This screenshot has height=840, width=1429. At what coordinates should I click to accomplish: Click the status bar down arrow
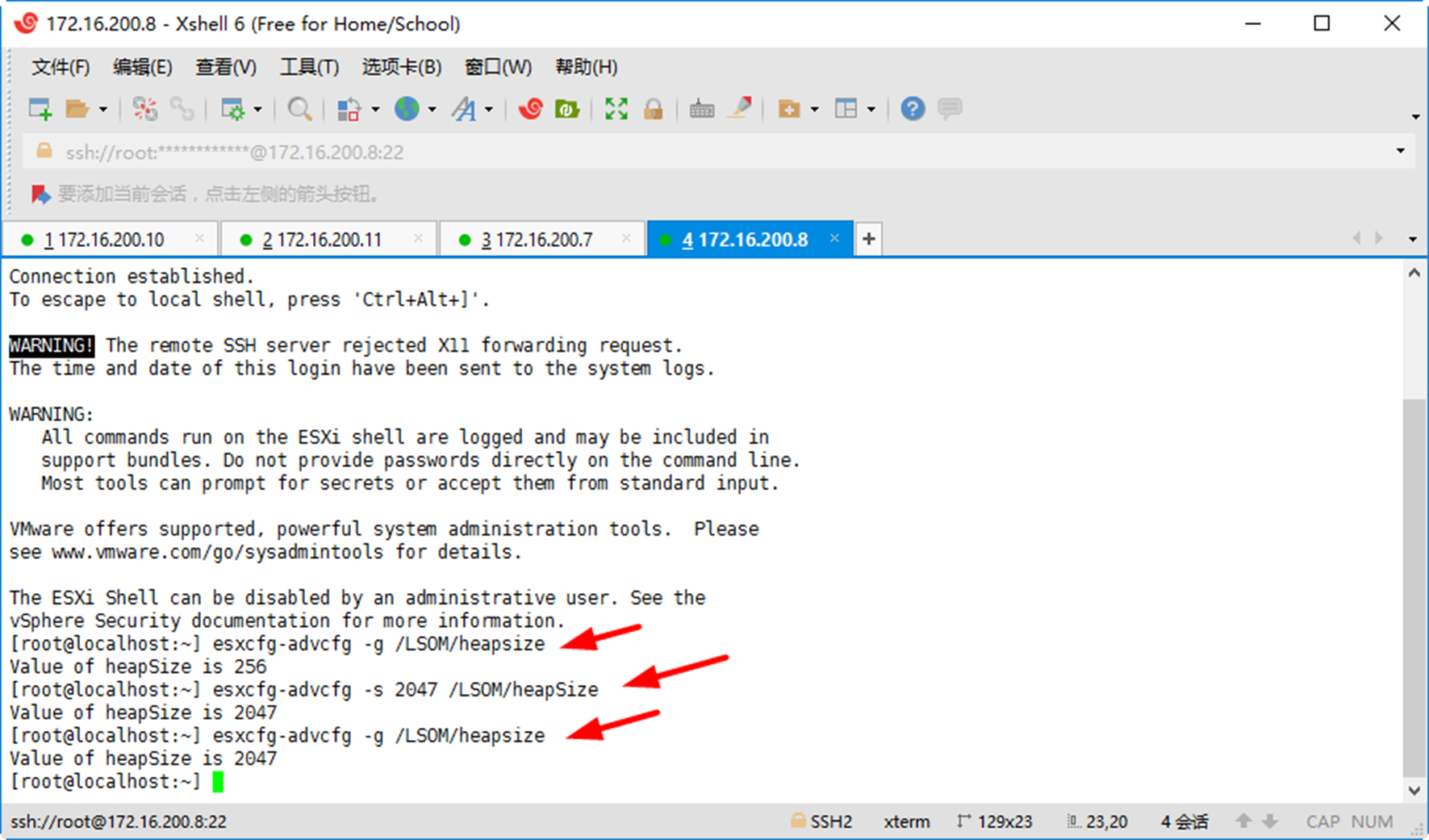[1270, 821]
